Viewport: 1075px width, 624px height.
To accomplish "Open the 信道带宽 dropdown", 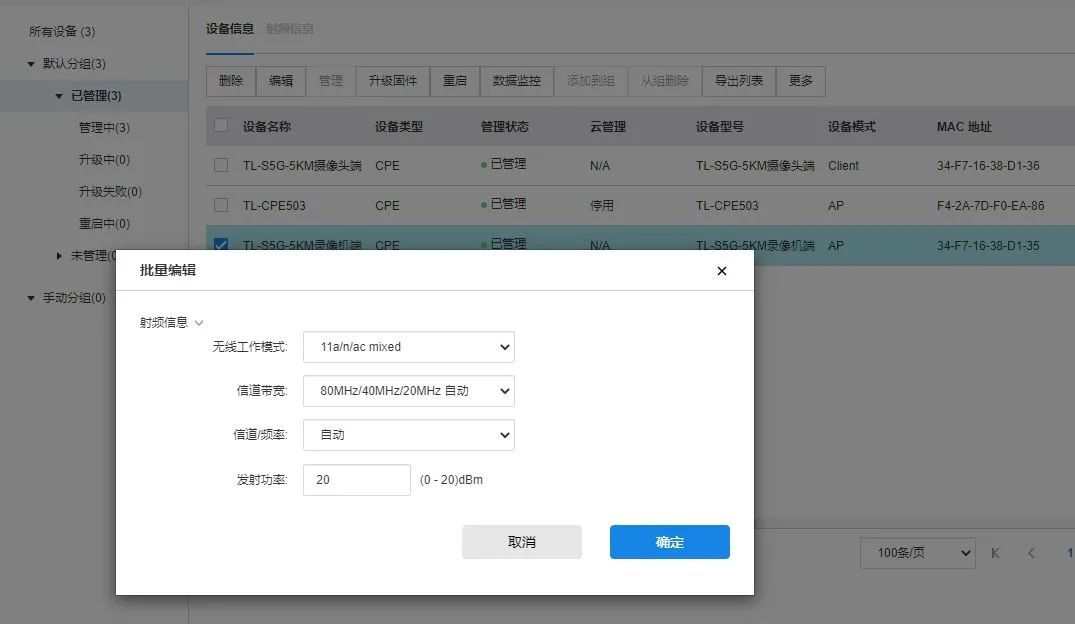I will point(408,391).
